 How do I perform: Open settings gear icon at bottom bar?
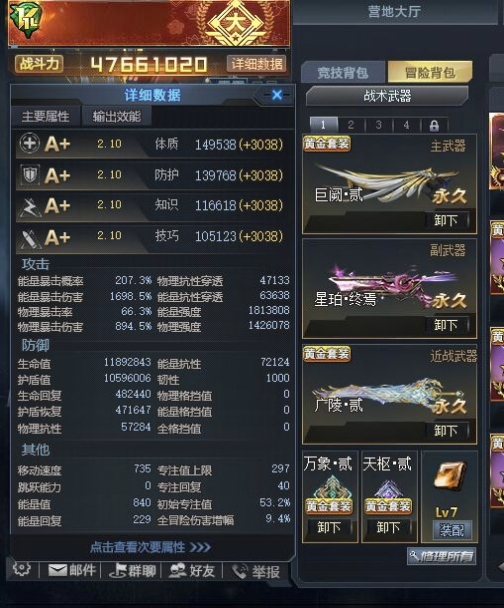coord(21,569)
